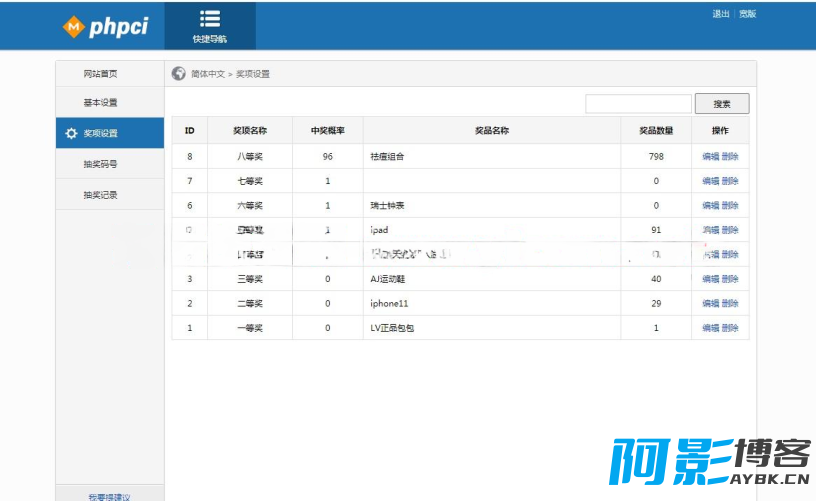Open 抽奖记录 in the sidebar
Viewport: 816px width, 501px height.
[100, 195]
